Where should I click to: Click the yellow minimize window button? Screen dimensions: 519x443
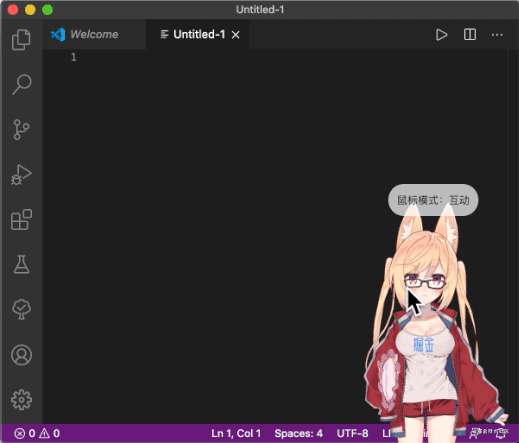tap(30, 10)
